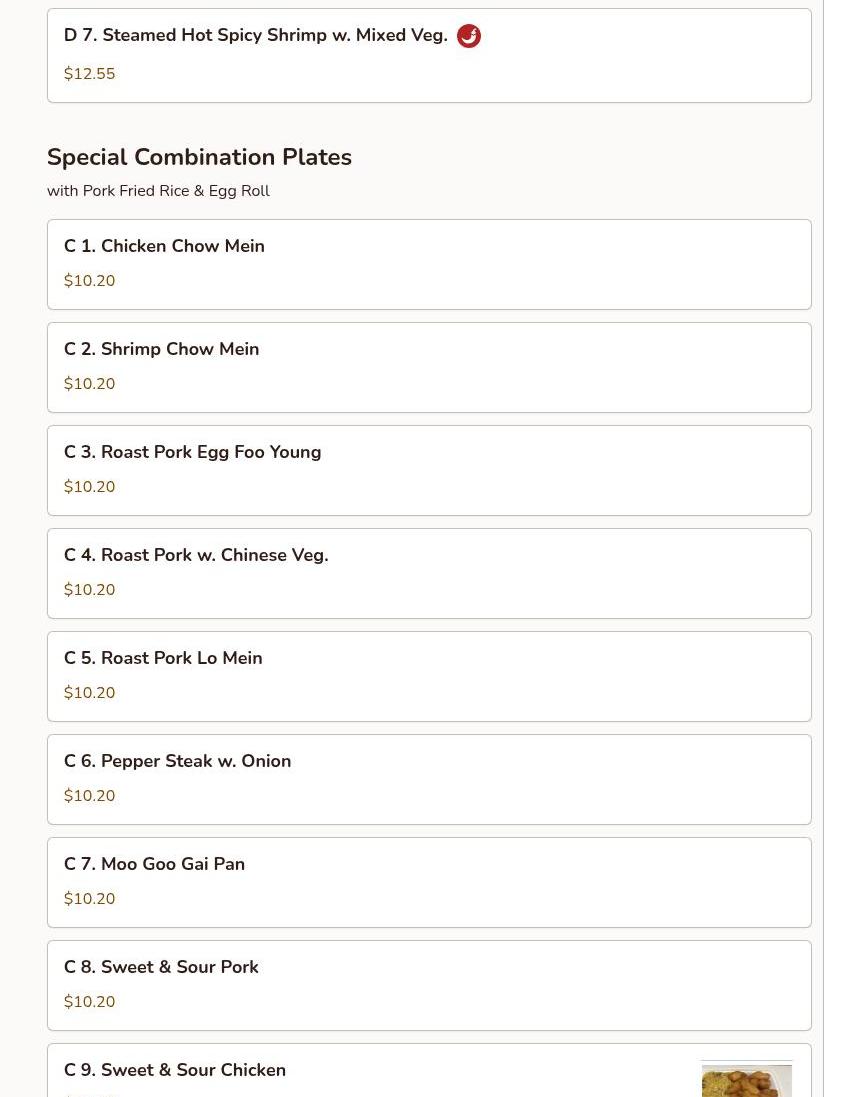
Task: Click the $10.20 price under Pepper Steak w. Onion
Action: coord(89,796)
